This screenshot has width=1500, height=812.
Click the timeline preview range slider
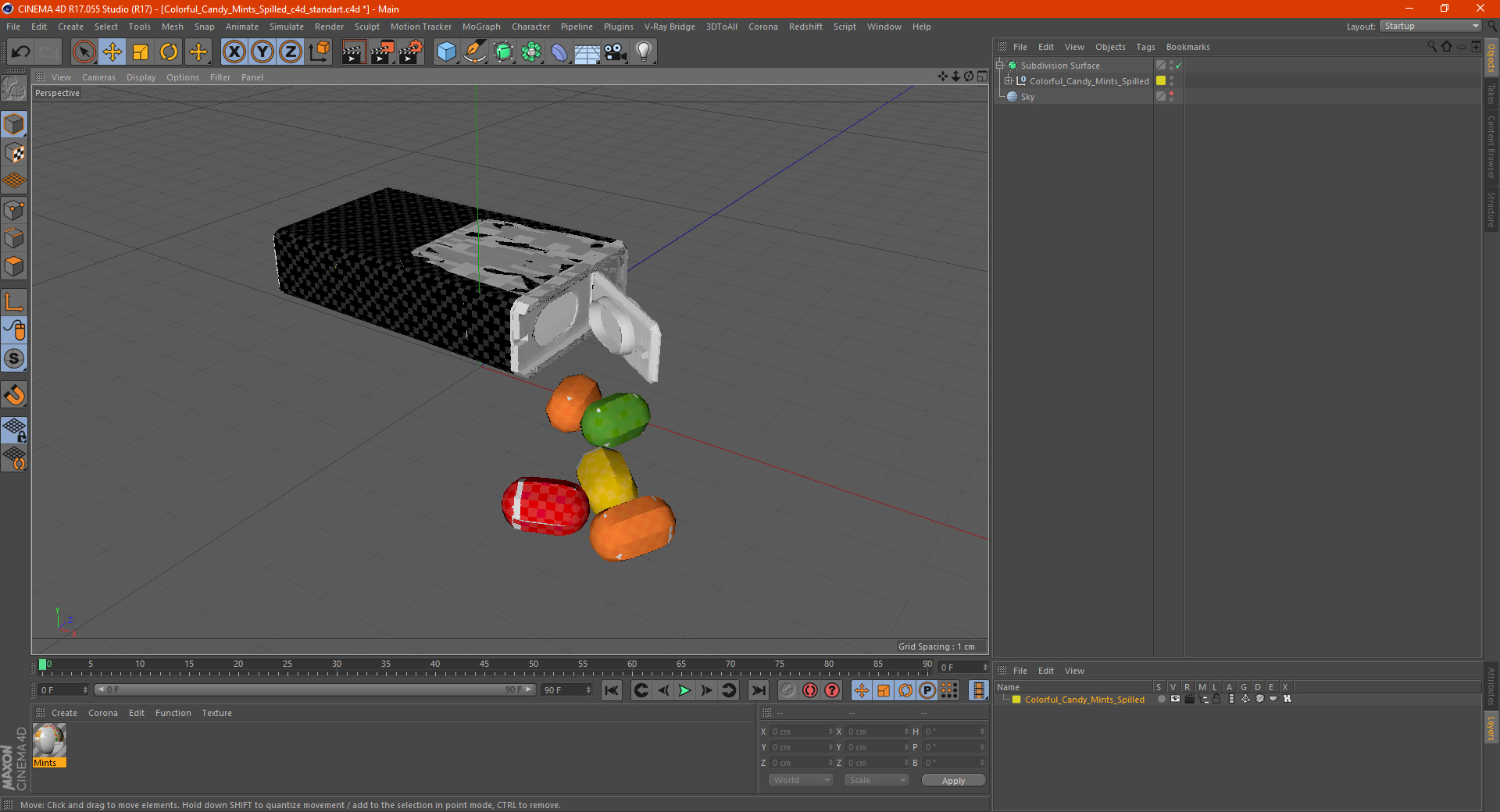(315, 689)
